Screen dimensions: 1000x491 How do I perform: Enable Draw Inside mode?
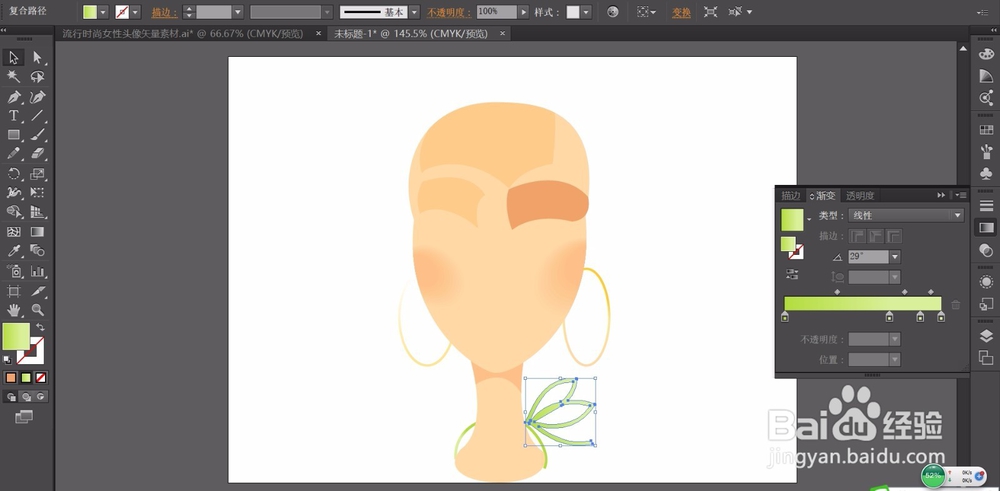(x=40, y=397)
